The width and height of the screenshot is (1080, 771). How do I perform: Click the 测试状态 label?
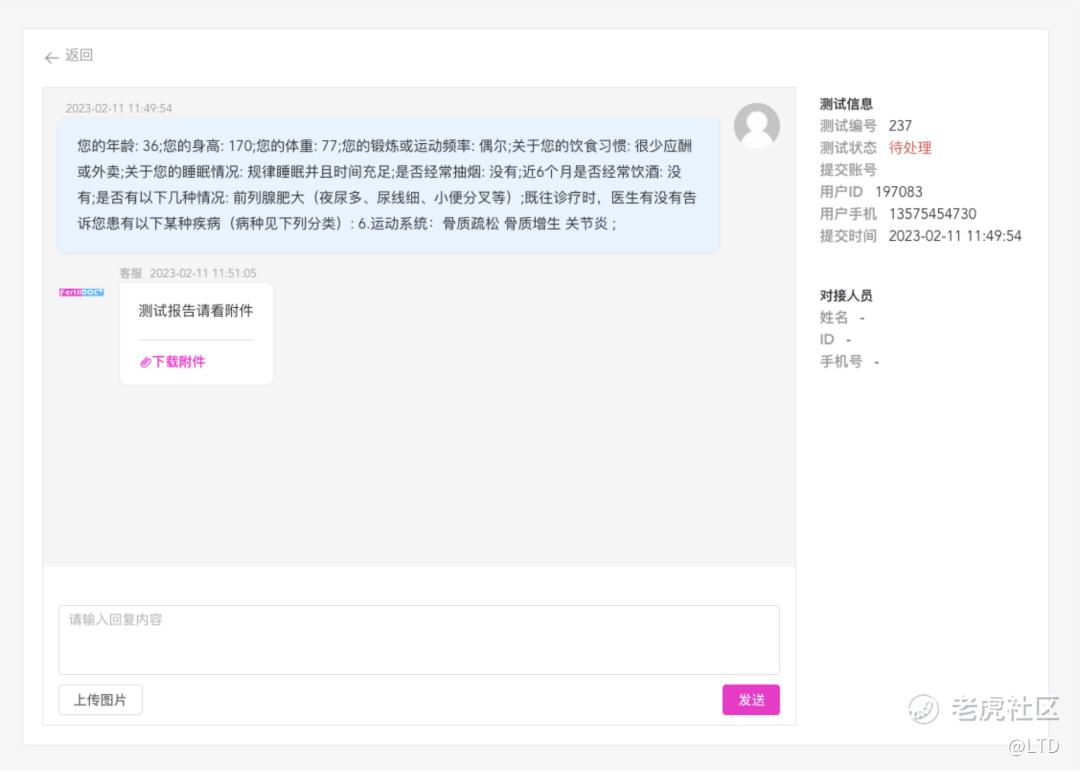[848, 147]
